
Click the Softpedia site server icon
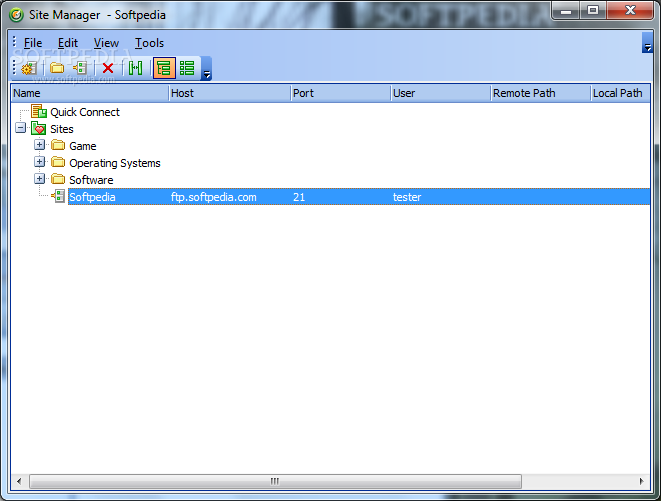[58, 196]
